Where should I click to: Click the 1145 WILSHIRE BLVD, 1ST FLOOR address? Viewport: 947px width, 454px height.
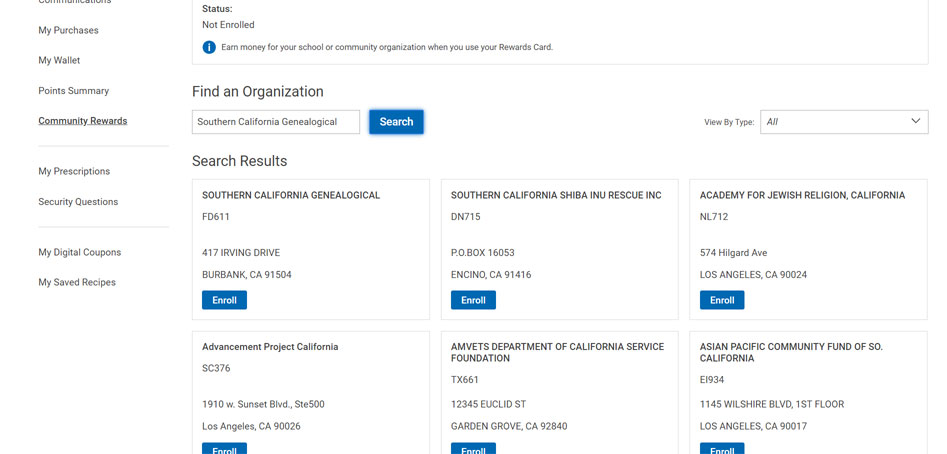(772, 404)
